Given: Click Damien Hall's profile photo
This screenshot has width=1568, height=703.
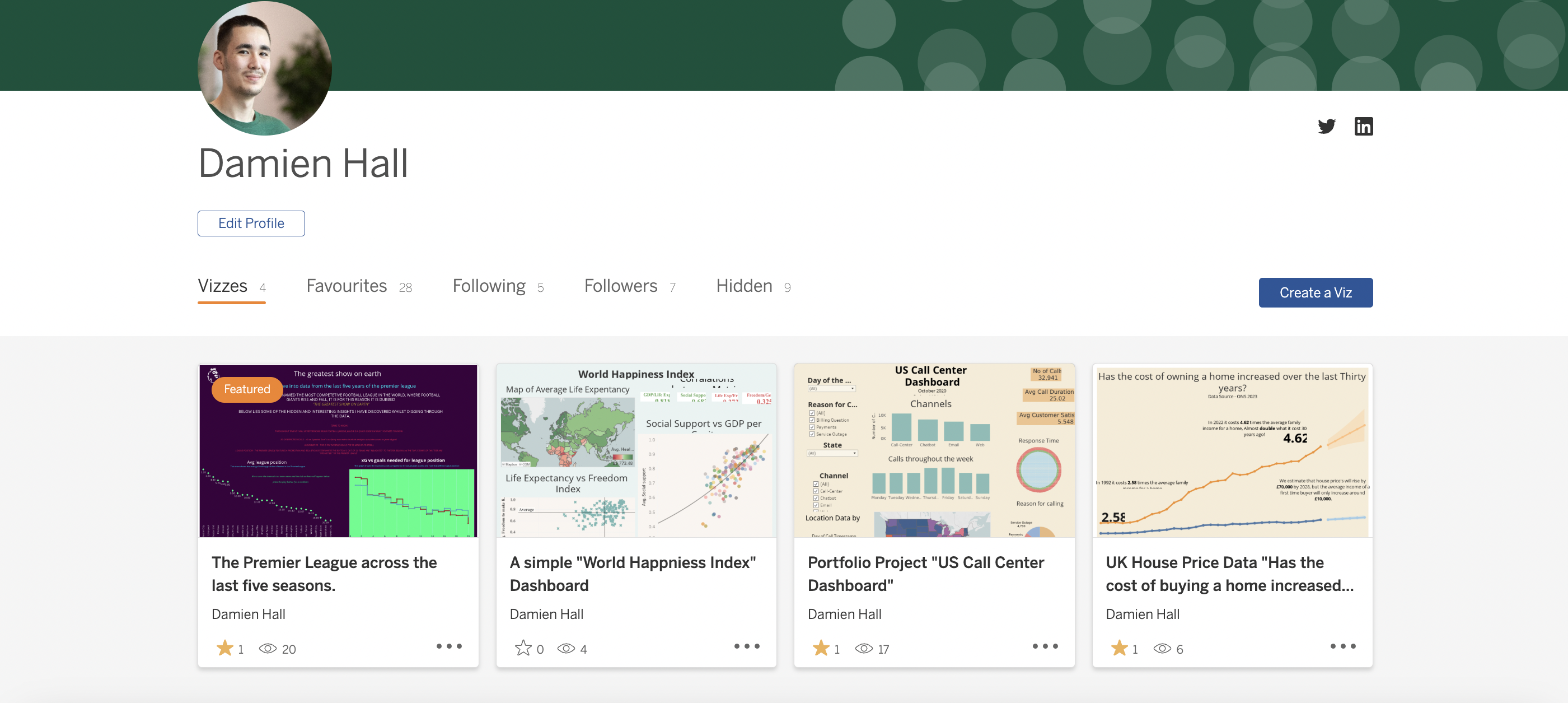Looking at the screenshot, I should [265, 67].
